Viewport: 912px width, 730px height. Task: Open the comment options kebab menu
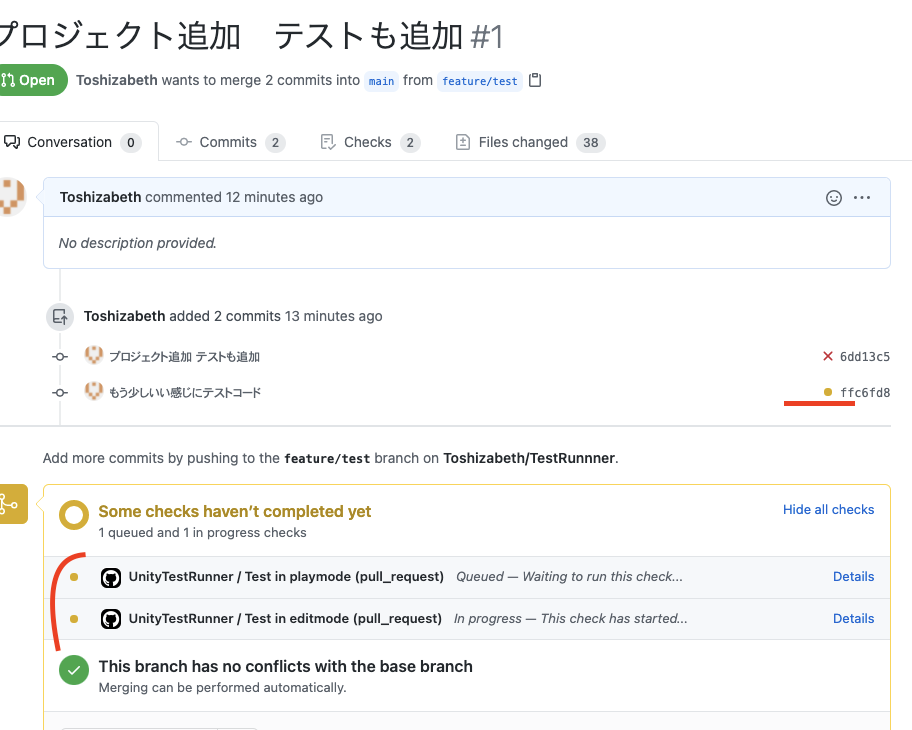click(862, 197)
